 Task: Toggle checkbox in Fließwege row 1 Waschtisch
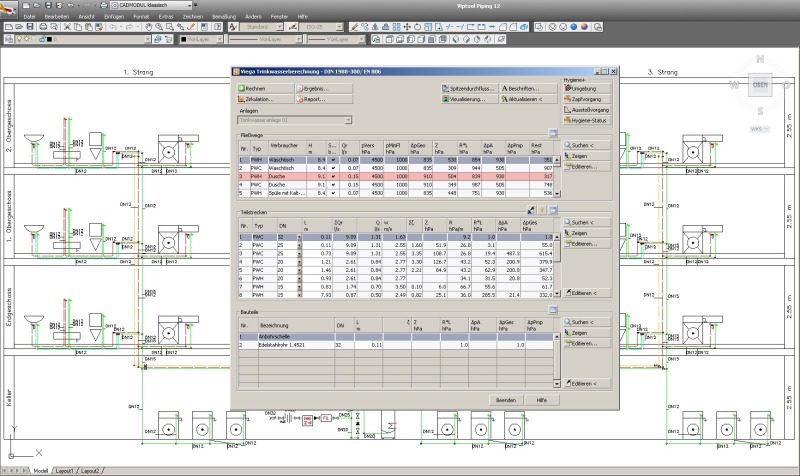click(333, 160)
